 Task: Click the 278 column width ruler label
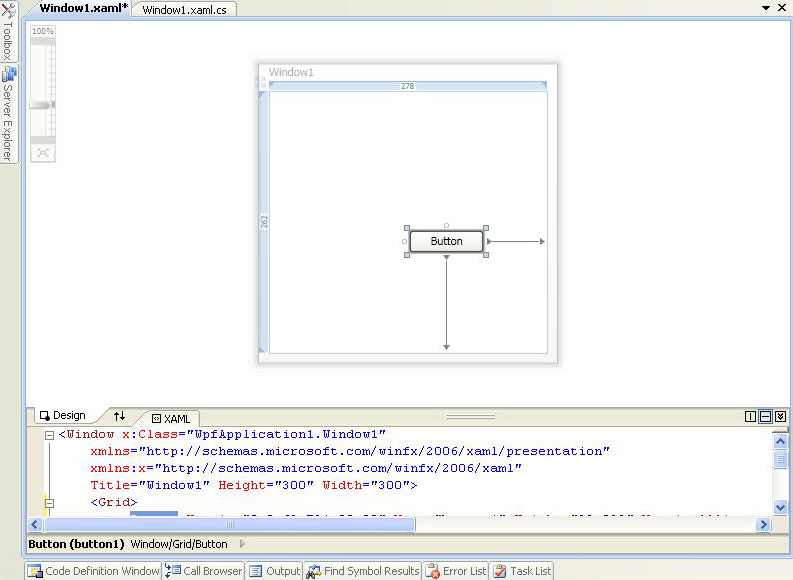pos(408,86)
